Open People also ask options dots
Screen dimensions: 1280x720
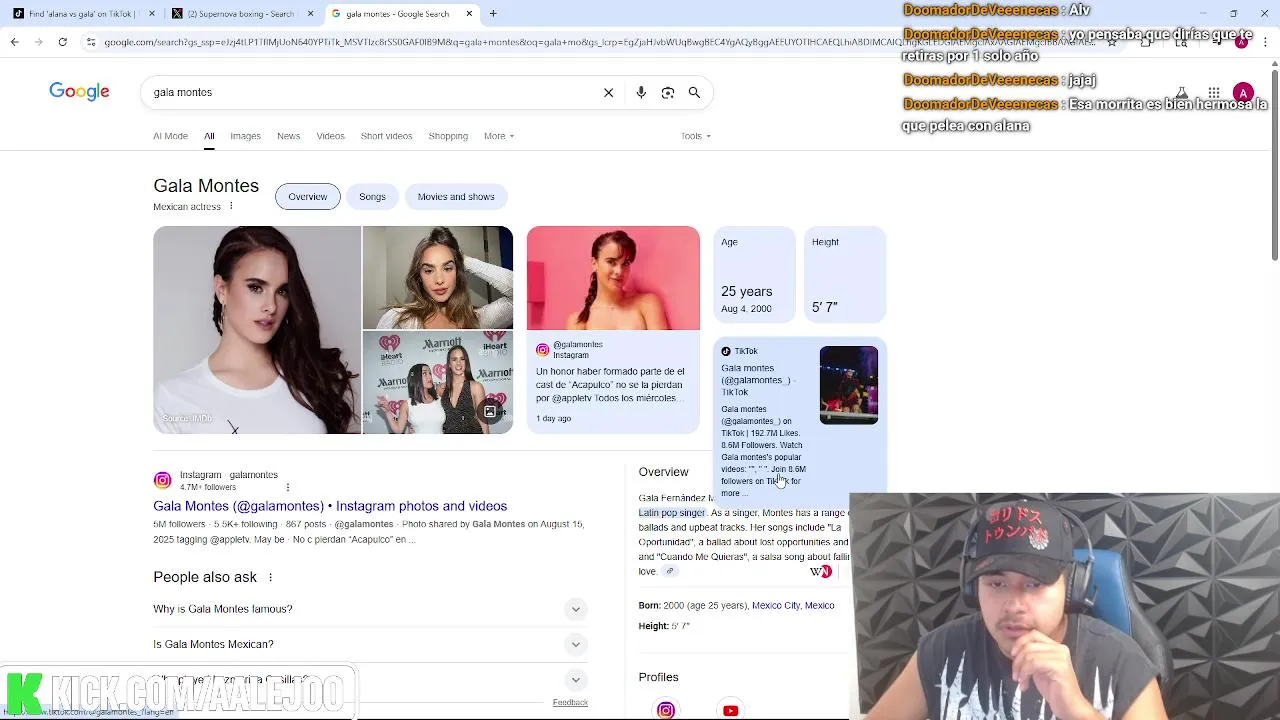point(270,577)
